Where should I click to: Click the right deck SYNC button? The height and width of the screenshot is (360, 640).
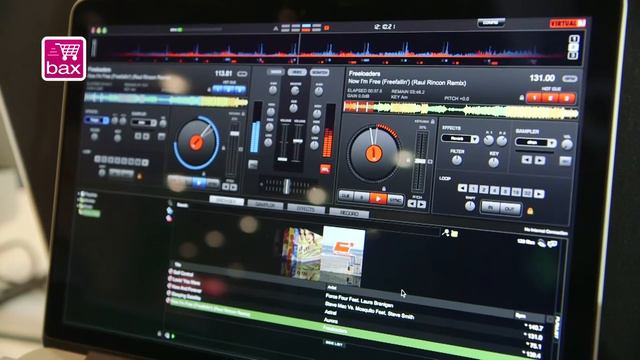pos(395,200)
